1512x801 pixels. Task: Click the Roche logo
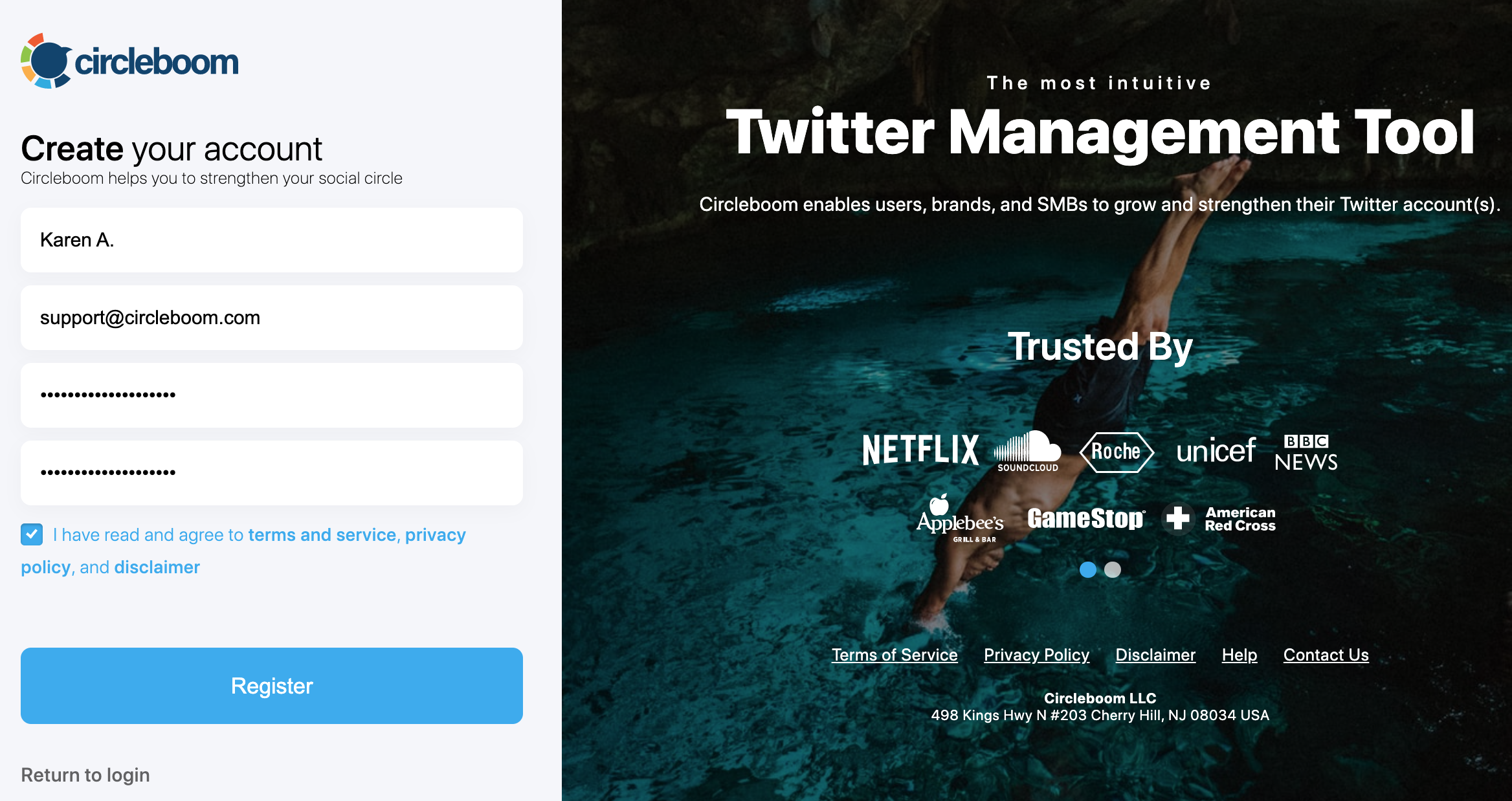point(1117,452)
